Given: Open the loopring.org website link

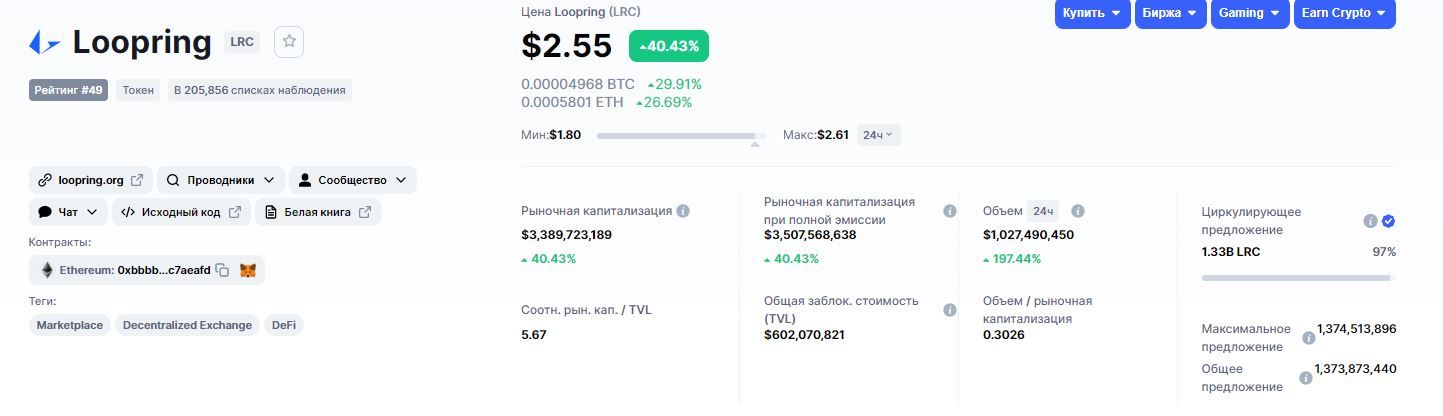Looking at the screenshot, I should click(x=90, y=180).
